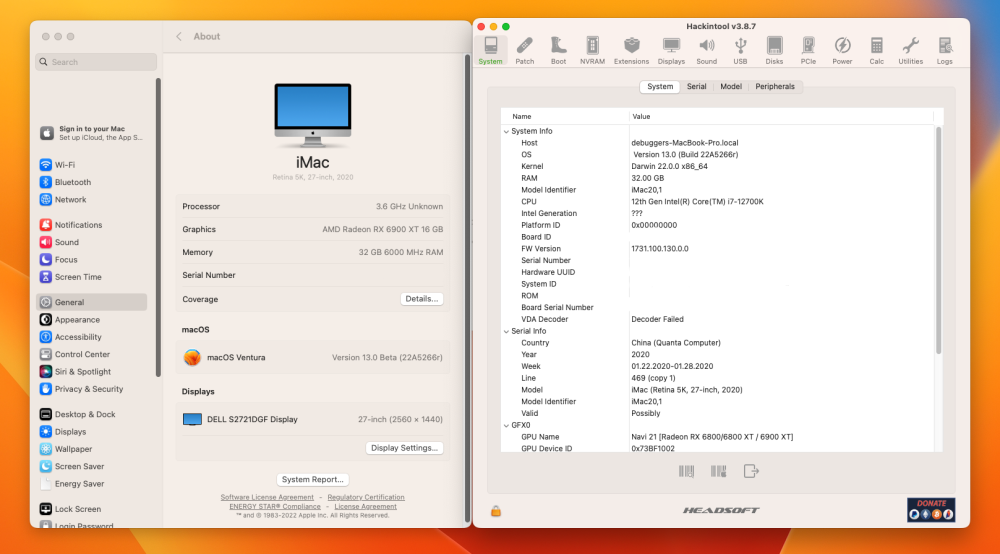The height and width of the screenshot is (554, 1000).
Task: Click the orange lock icon in Hackintool
Action: [x=496, y=511]
